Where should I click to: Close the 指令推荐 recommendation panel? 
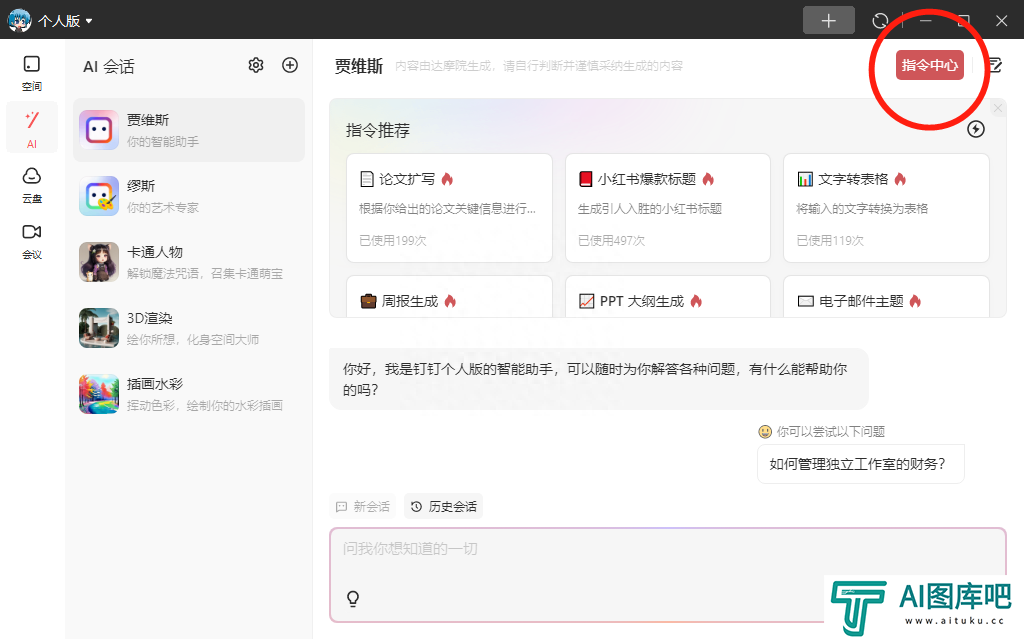click(997, 108)
